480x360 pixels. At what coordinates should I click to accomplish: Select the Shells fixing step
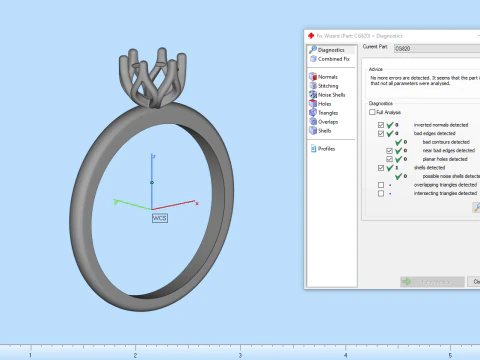tap(320, 131)
